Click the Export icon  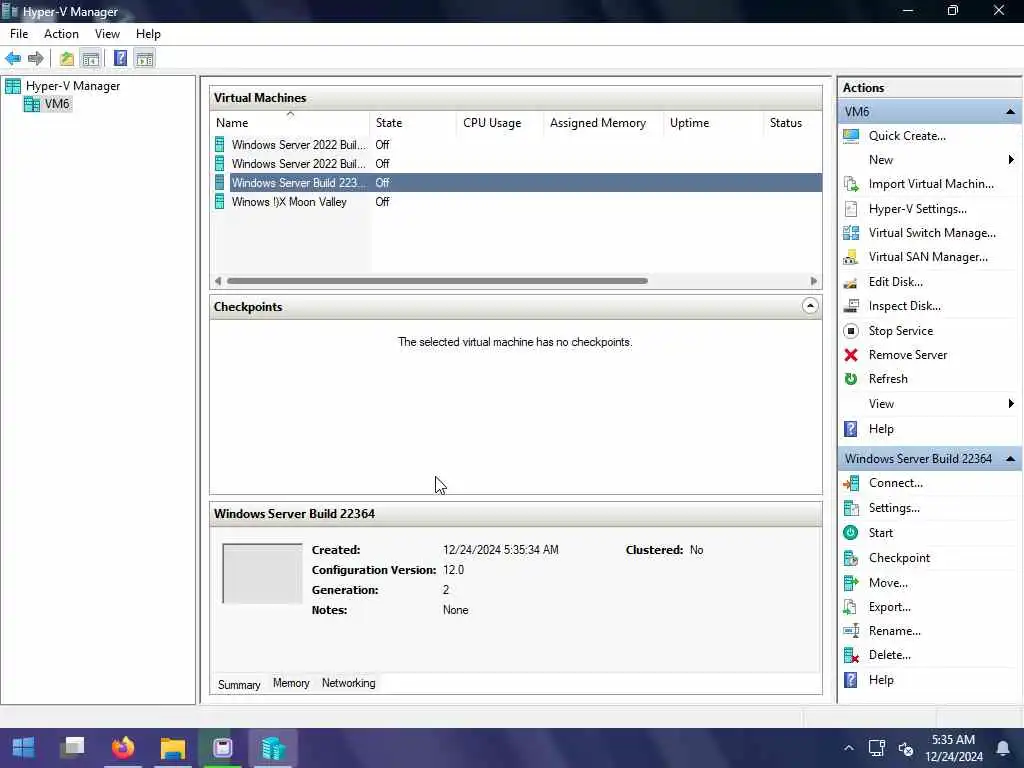click(851, 607)
